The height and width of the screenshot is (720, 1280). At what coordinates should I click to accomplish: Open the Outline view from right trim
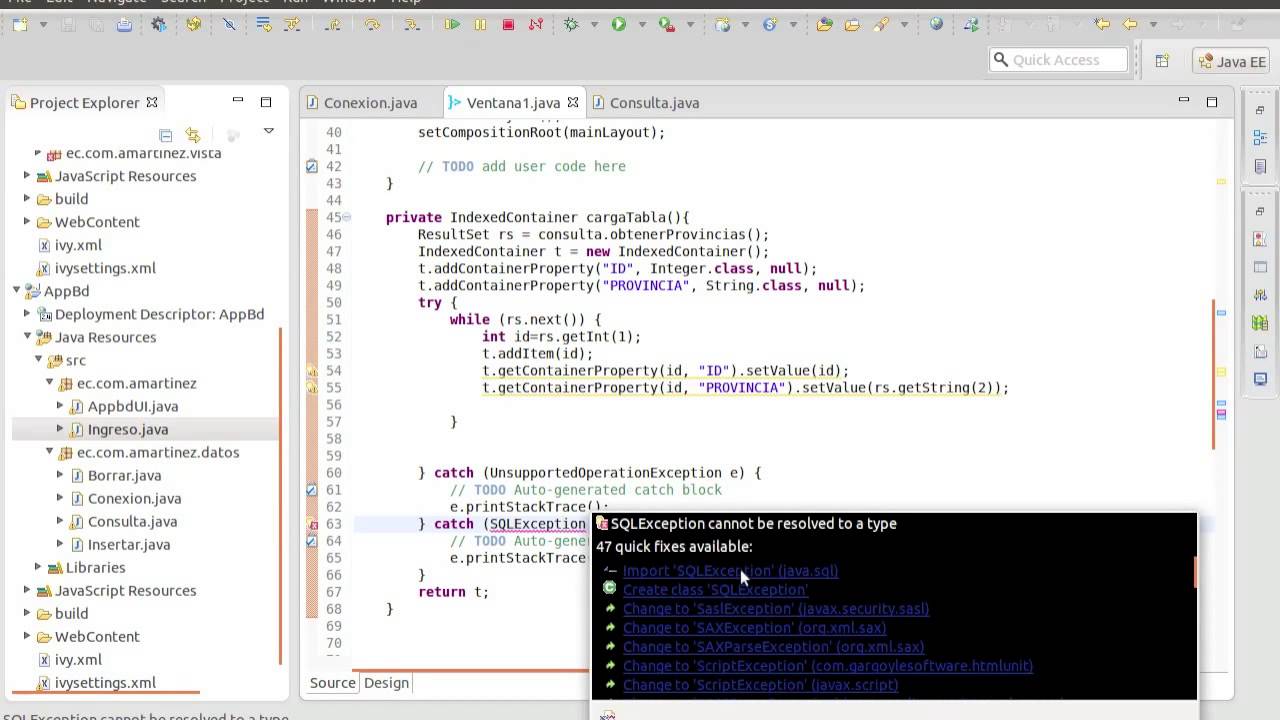tap(1260, 137)
